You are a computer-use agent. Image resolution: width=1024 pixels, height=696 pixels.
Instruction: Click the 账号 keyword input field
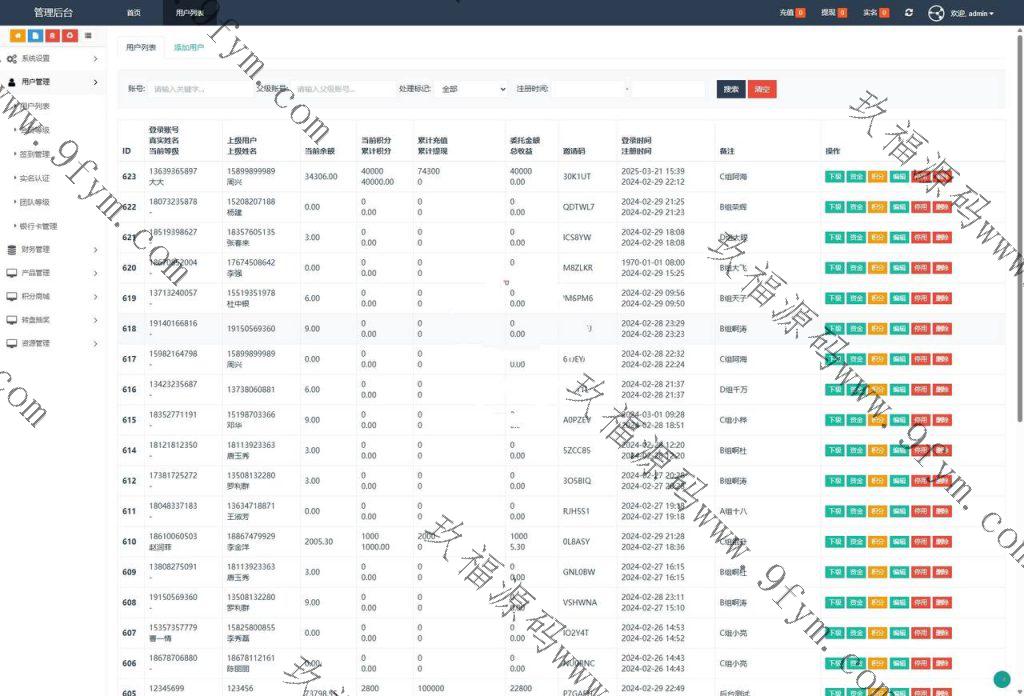click(x=200, y=89)
